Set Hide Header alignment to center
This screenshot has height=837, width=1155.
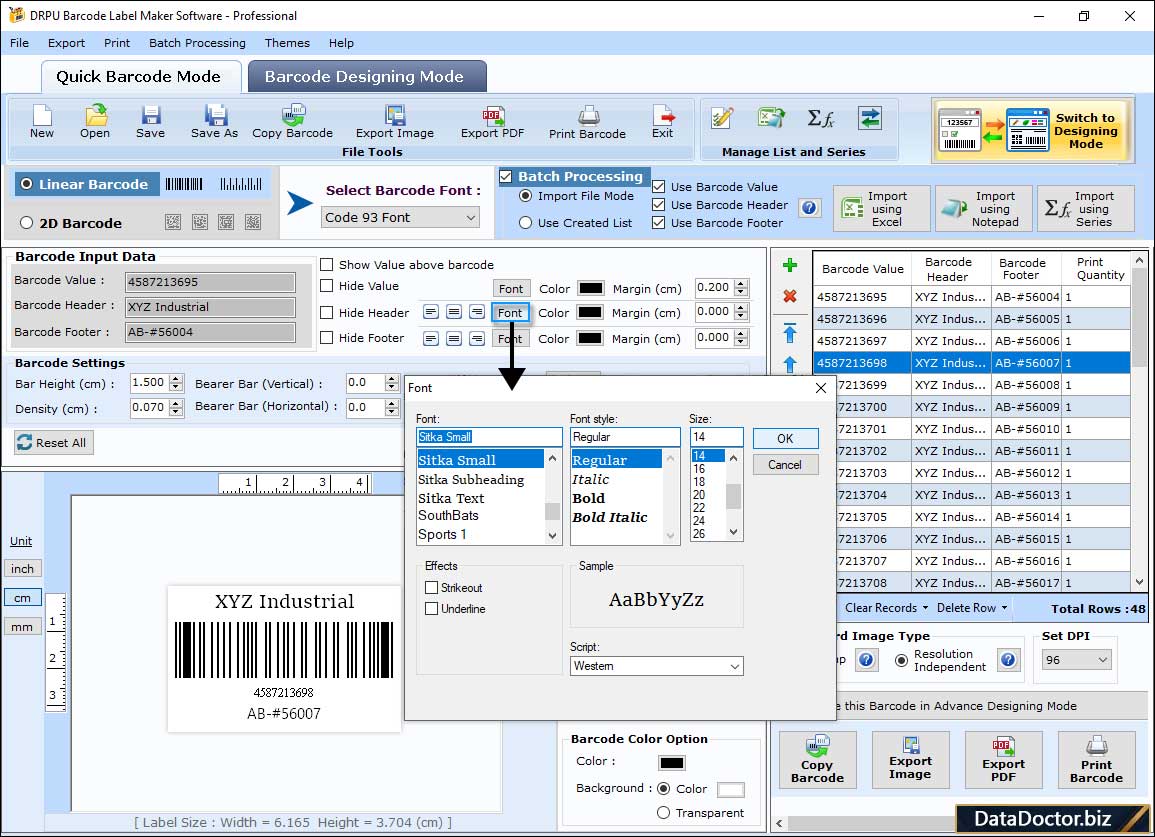tap(454, 312)
